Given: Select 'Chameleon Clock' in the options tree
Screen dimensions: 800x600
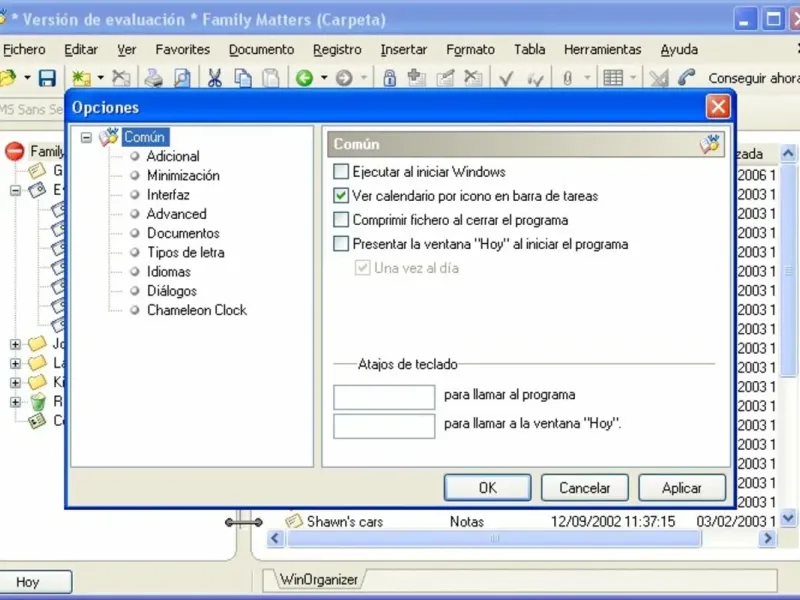Looking at the screenshot, I should pyautogui.click(x=197, y=310).
